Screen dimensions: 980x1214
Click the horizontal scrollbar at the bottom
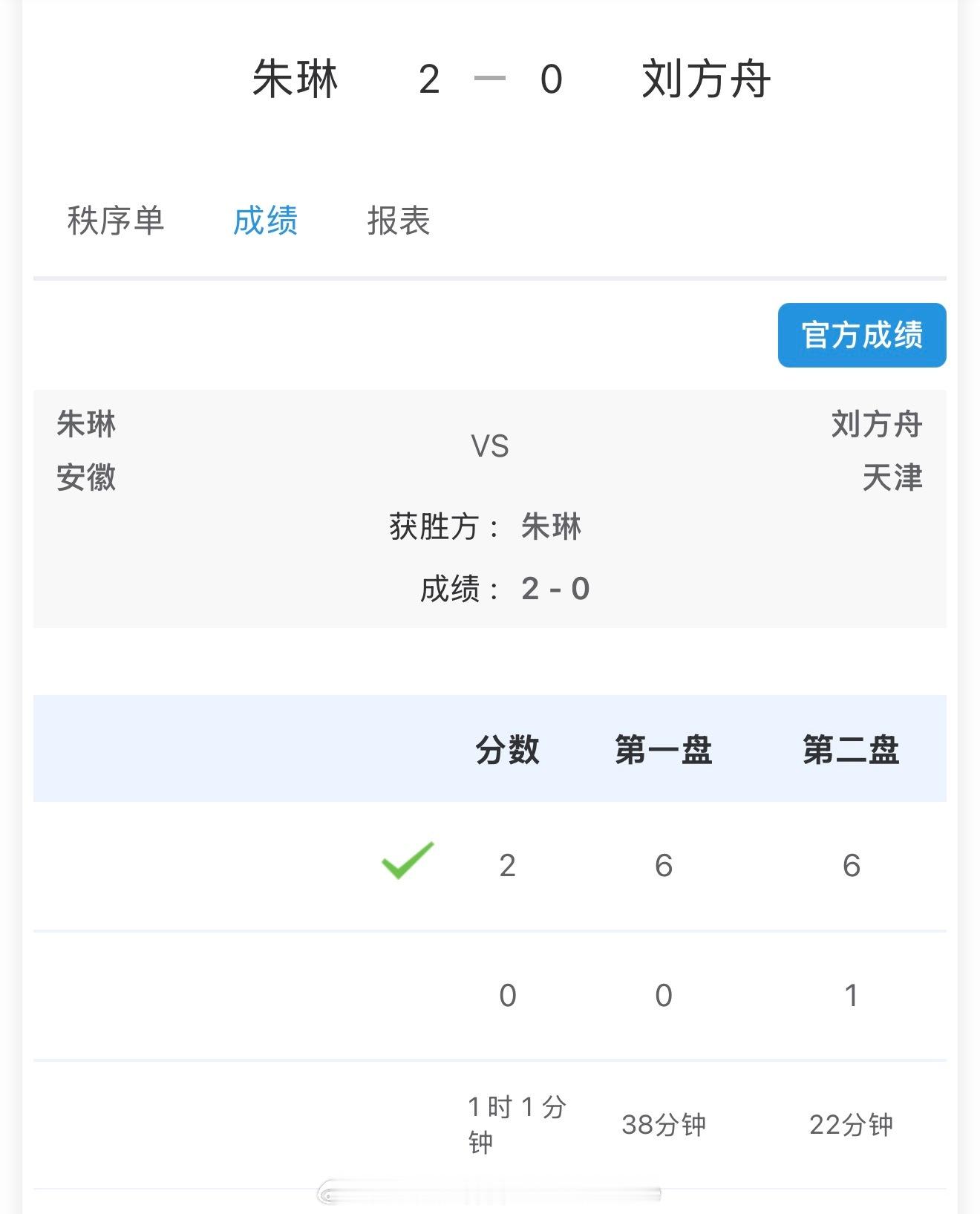490,1193
